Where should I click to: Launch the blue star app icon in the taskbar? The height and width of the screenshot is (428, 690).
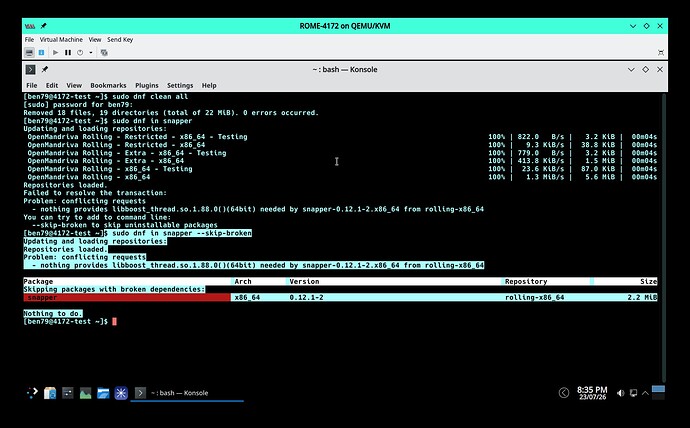tap(121, 393)
